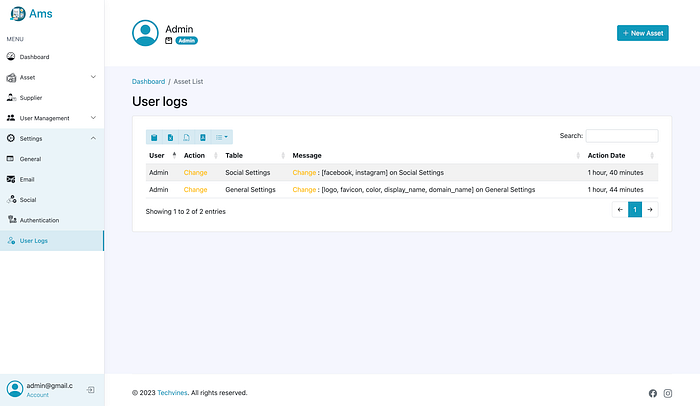Click the Techvines footer link
The width and height of the screenshot is (700, 406).
(x=172, y=393)
